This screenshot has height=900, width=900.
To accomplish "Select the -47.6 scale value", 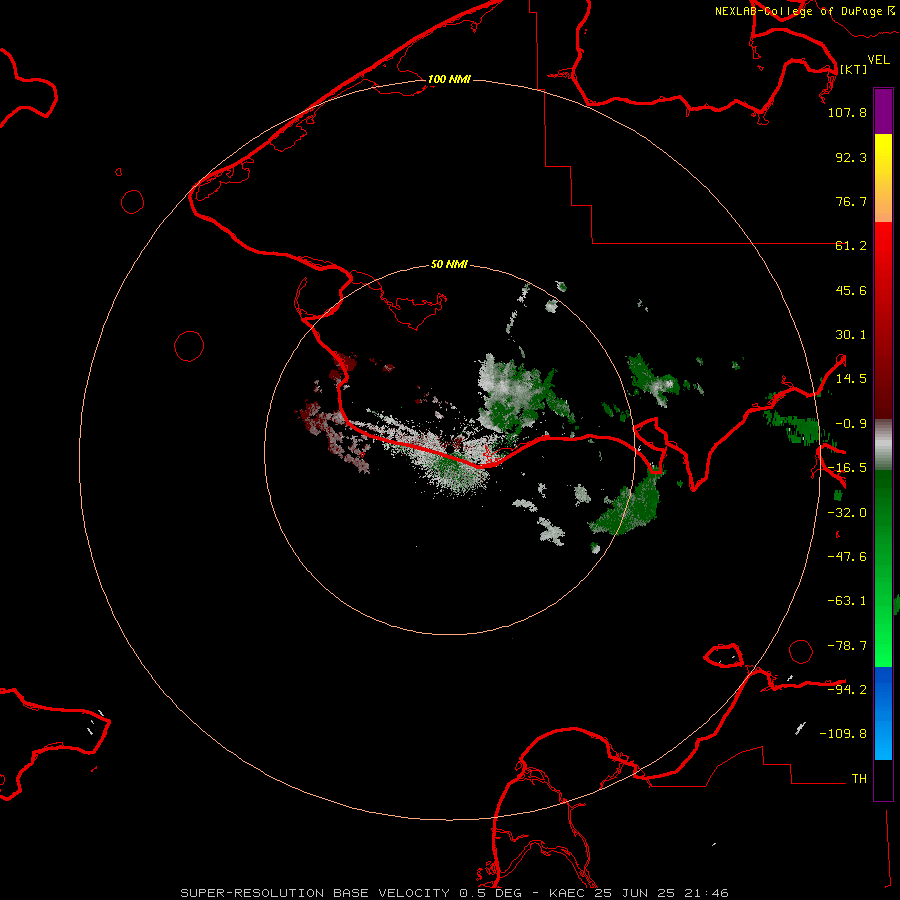I will [x=847, y=557].
